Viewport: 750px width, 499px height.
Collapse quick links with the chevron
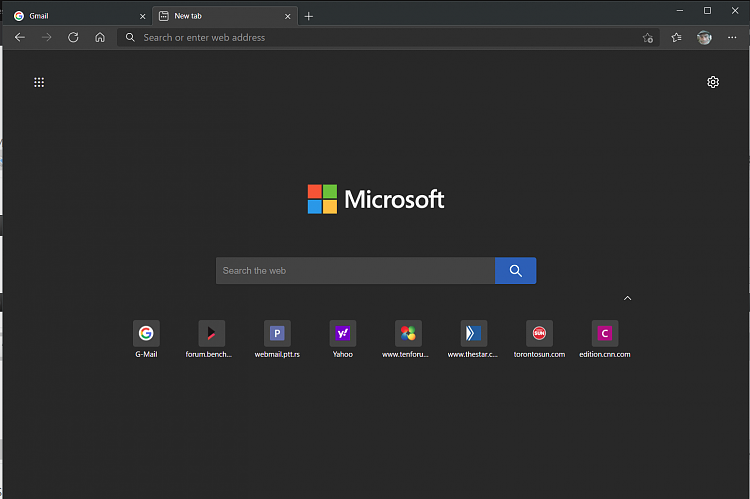628,298
